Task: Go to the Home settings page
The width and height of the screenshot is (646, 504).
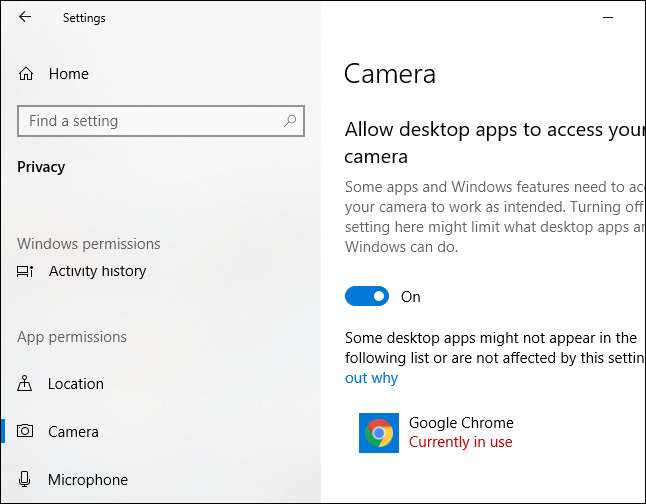Action: 68,74
